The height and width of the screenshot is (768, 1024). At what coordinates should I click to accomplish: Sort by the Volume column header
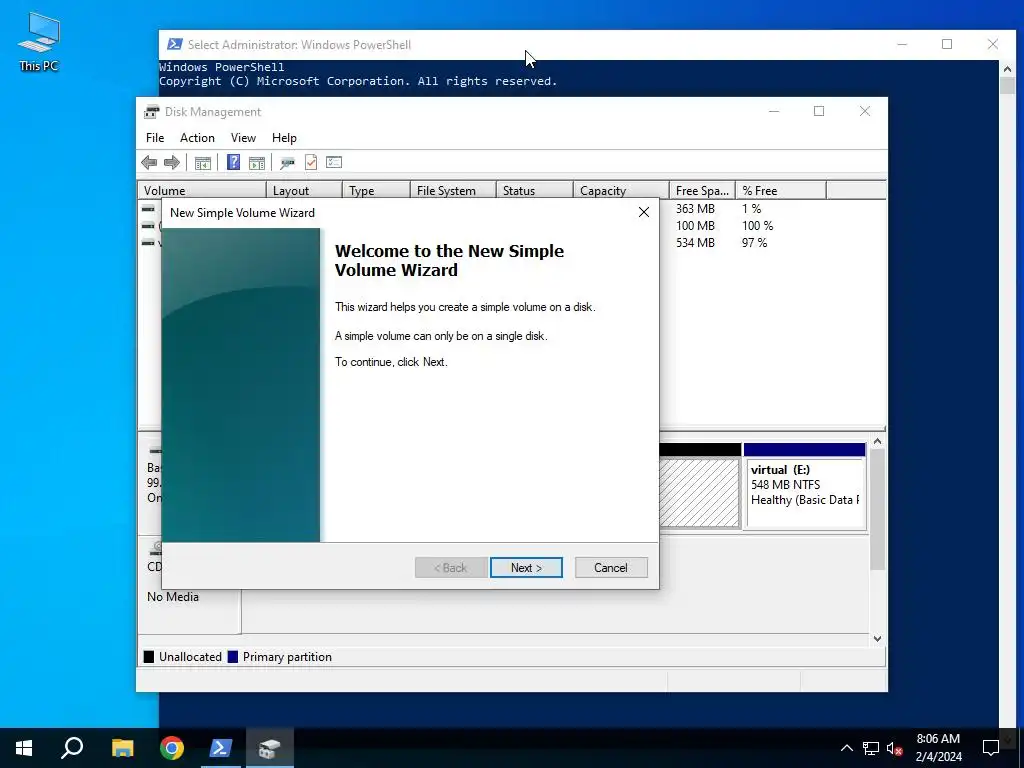point(202,191)
